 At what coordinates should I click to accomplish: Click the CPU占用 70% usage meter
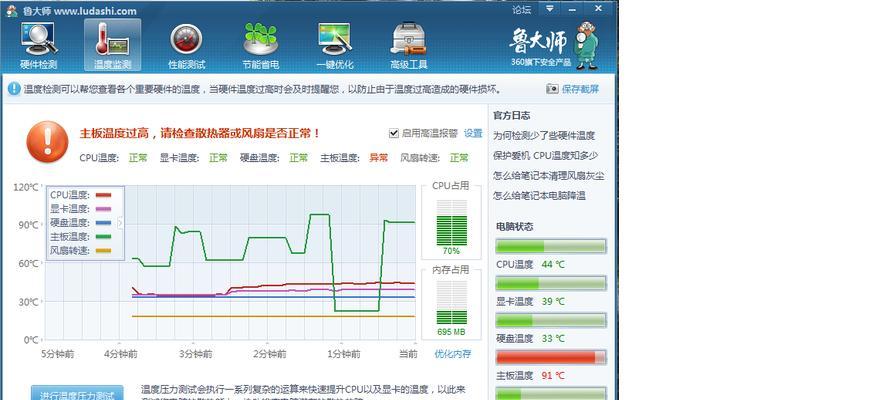[x=451, y=222]
